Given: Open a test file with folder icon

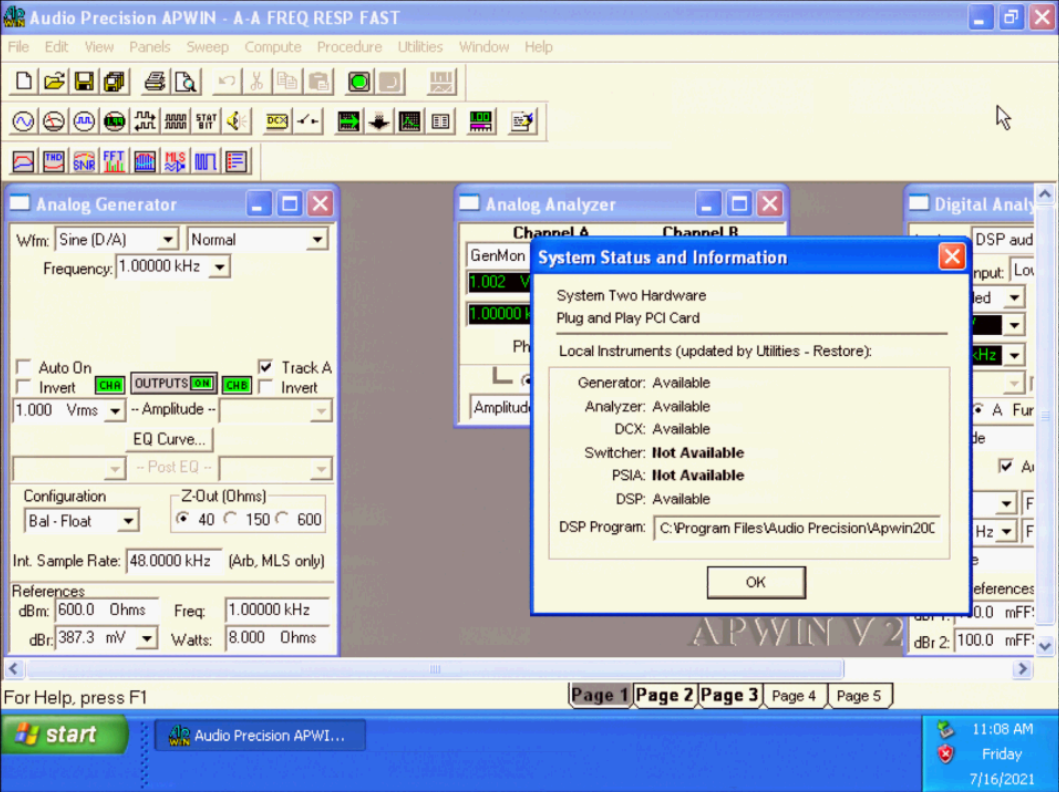Looking at the screenshot, I should pos(54,82).
